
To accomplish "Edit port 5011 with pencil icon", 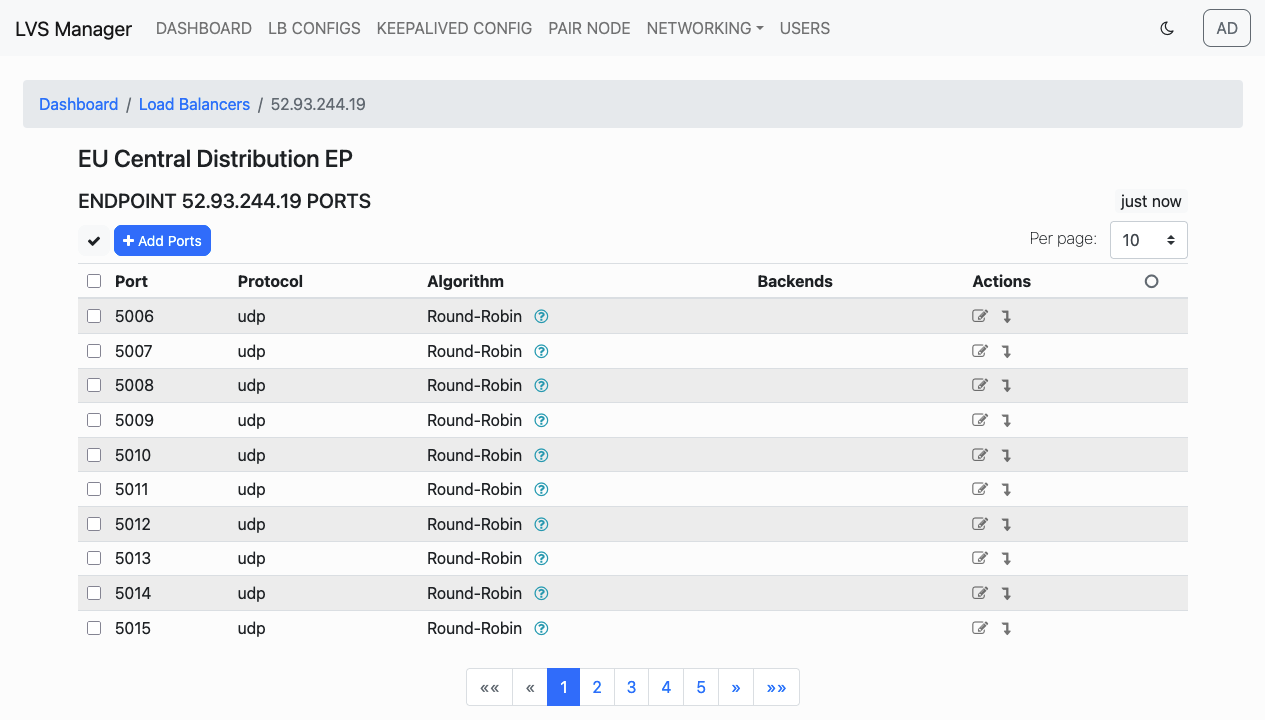I will tap(980, 489).
